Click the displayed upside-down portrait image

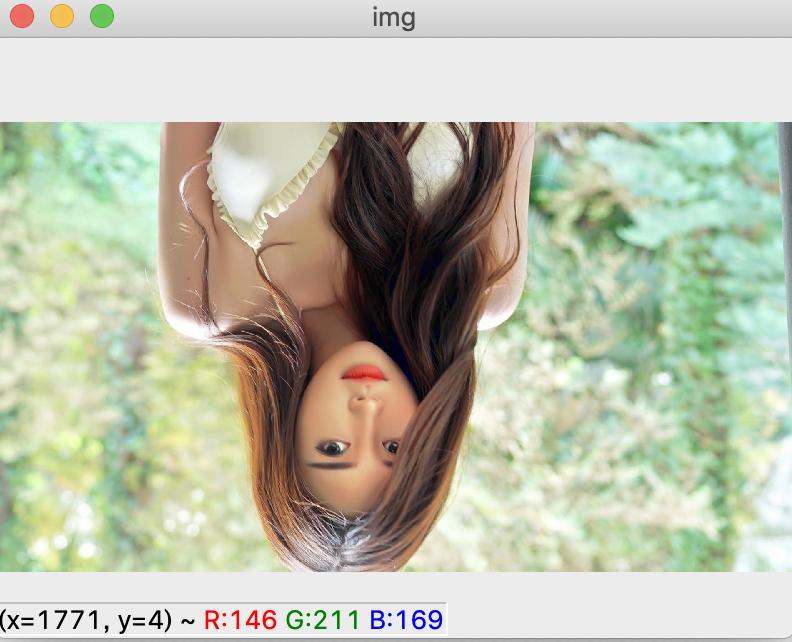[x=396, y=347]
